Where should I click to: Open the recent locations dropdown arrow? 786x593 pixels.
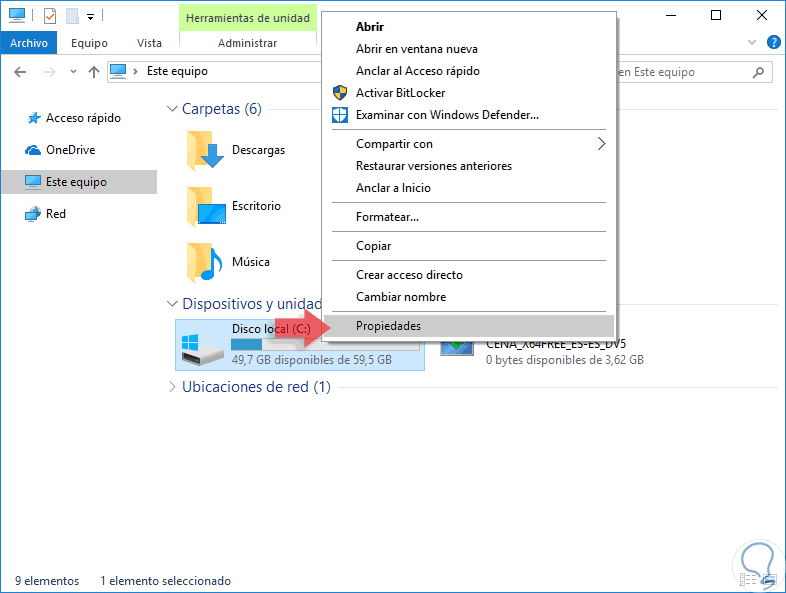(73, 72)
